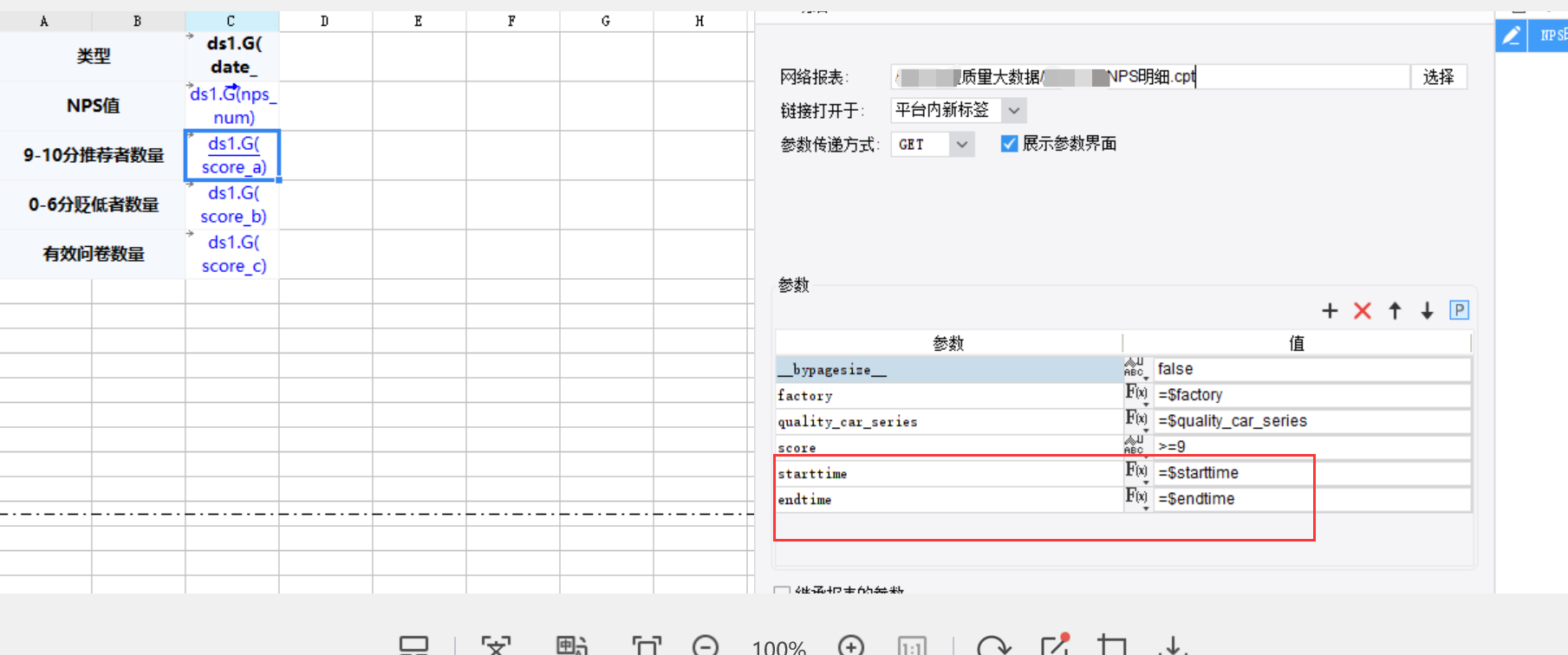Open value type dropdown for factory row
The image size is (1568, 655).
click(1135, 395)
